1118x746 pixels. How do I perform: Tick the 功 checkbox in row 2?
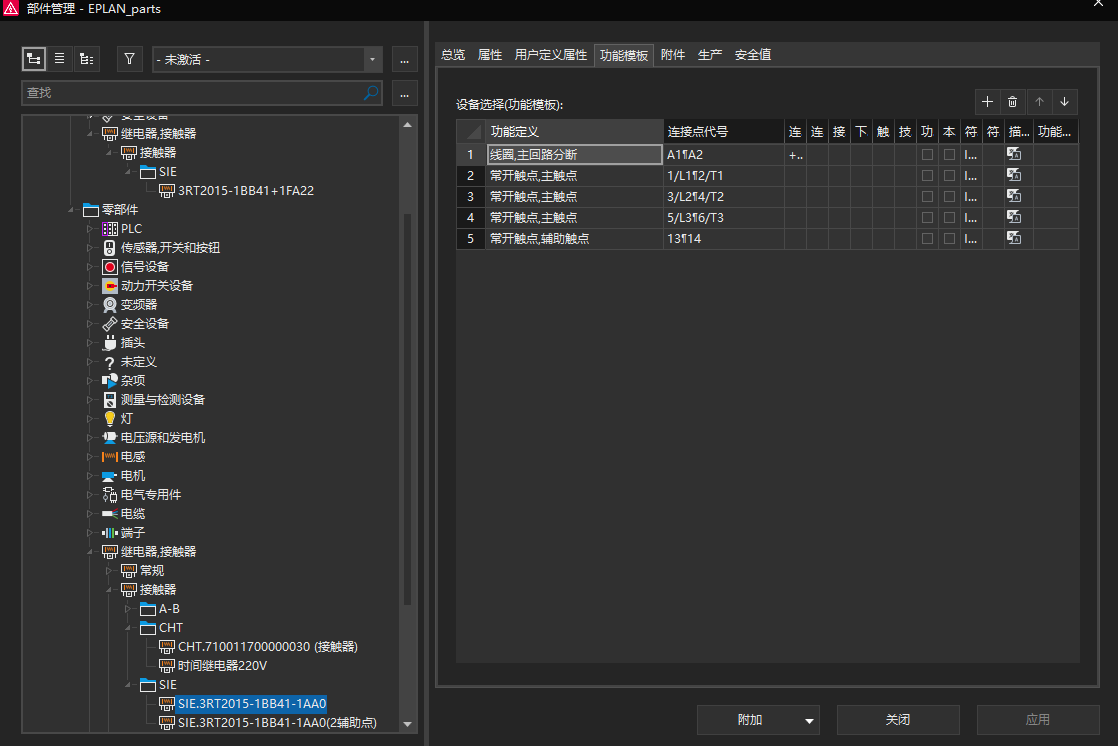(927, 175)
